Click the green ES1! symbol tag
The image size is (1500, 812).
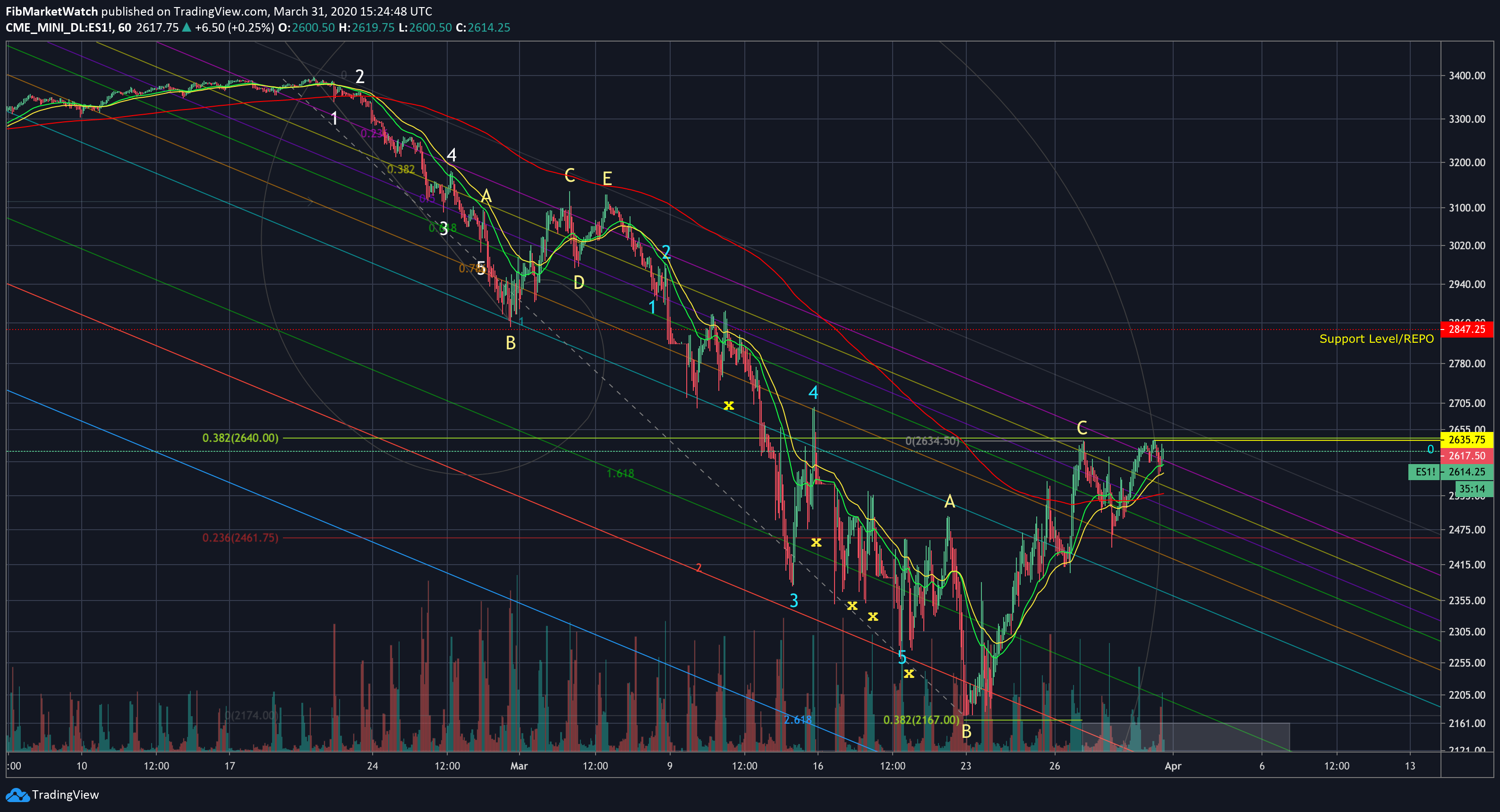pos(1425,472)
